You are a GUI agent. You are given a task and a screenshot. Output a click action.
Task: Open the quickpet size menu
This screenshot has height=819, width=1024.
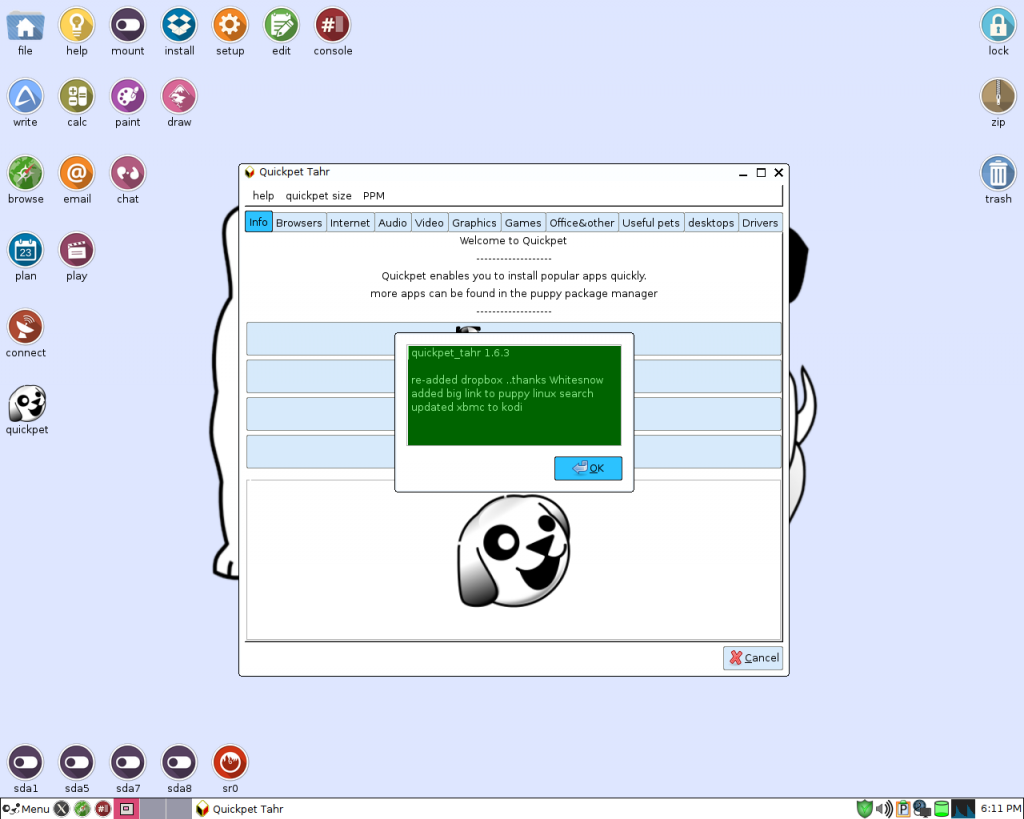[318, 196]
